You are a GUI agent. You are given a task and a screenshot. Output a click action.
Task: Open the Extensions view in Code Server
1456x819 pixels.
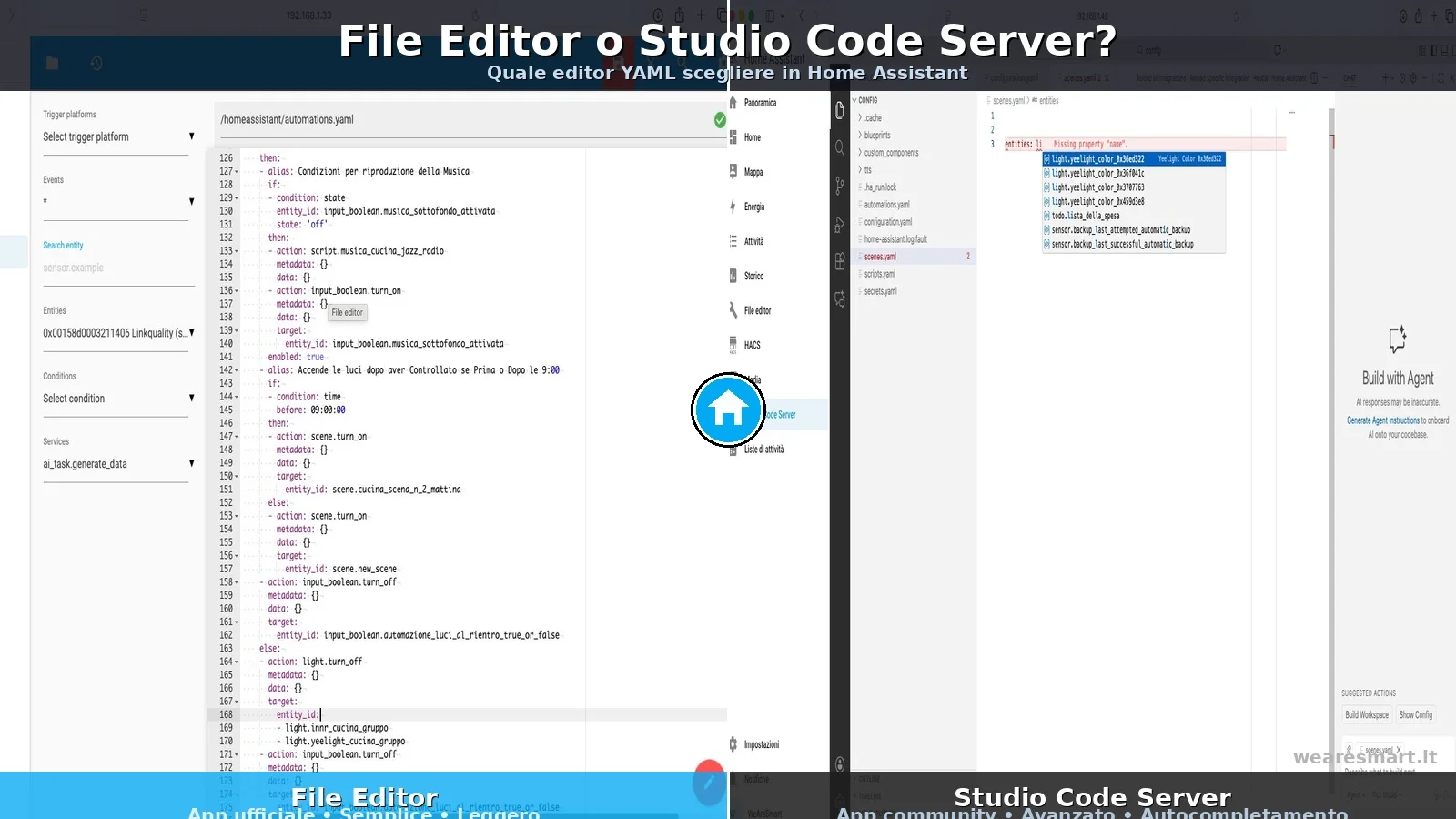[x=839, y=262]
